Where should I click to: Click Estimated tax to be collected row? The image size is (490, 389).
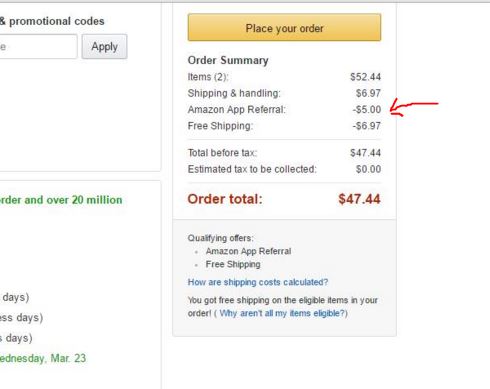tap(284, 169)
